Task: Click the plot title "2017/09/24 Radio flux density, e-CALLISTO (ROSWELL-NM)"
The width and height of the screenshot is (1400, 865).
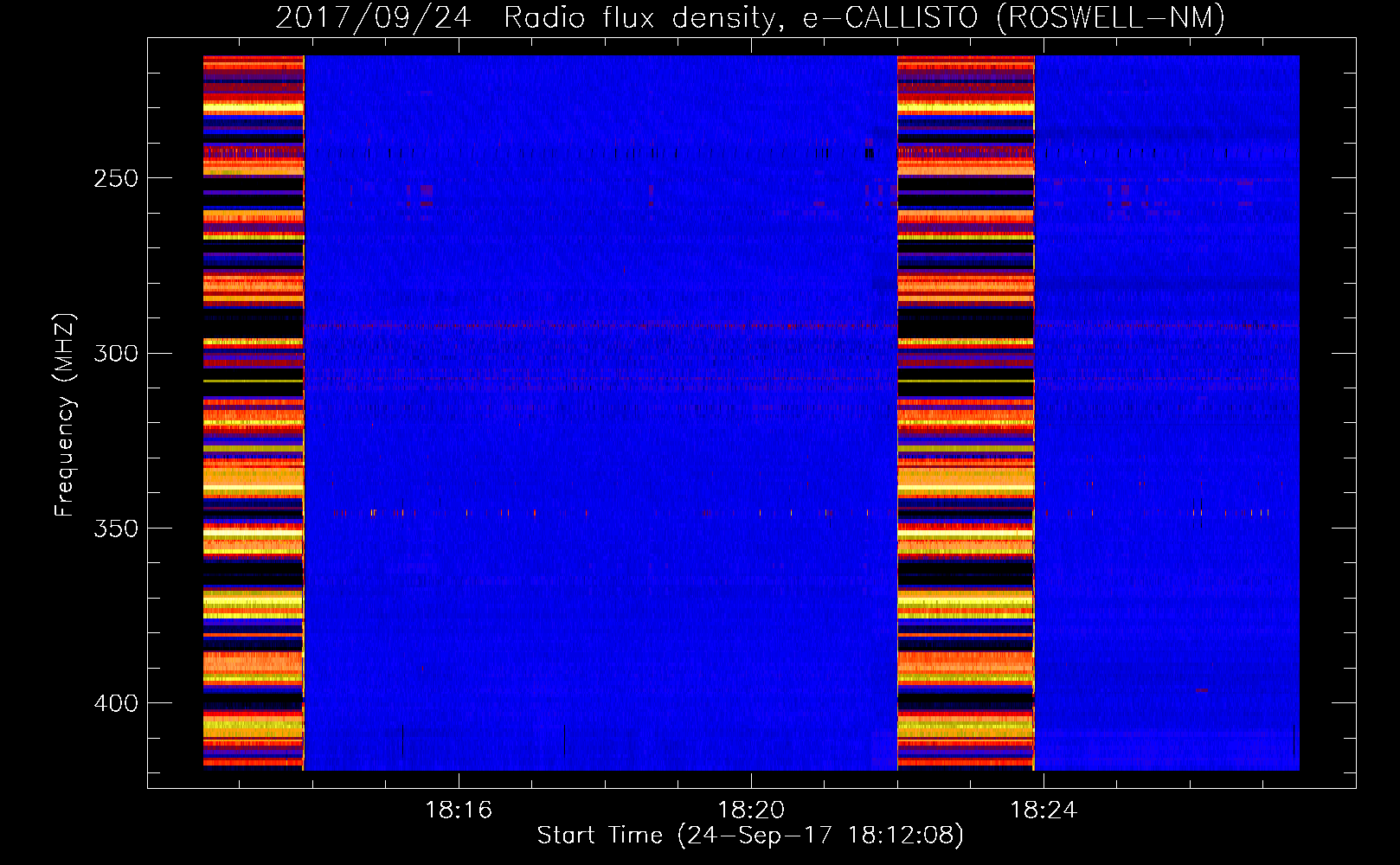Action: [750, 17]
